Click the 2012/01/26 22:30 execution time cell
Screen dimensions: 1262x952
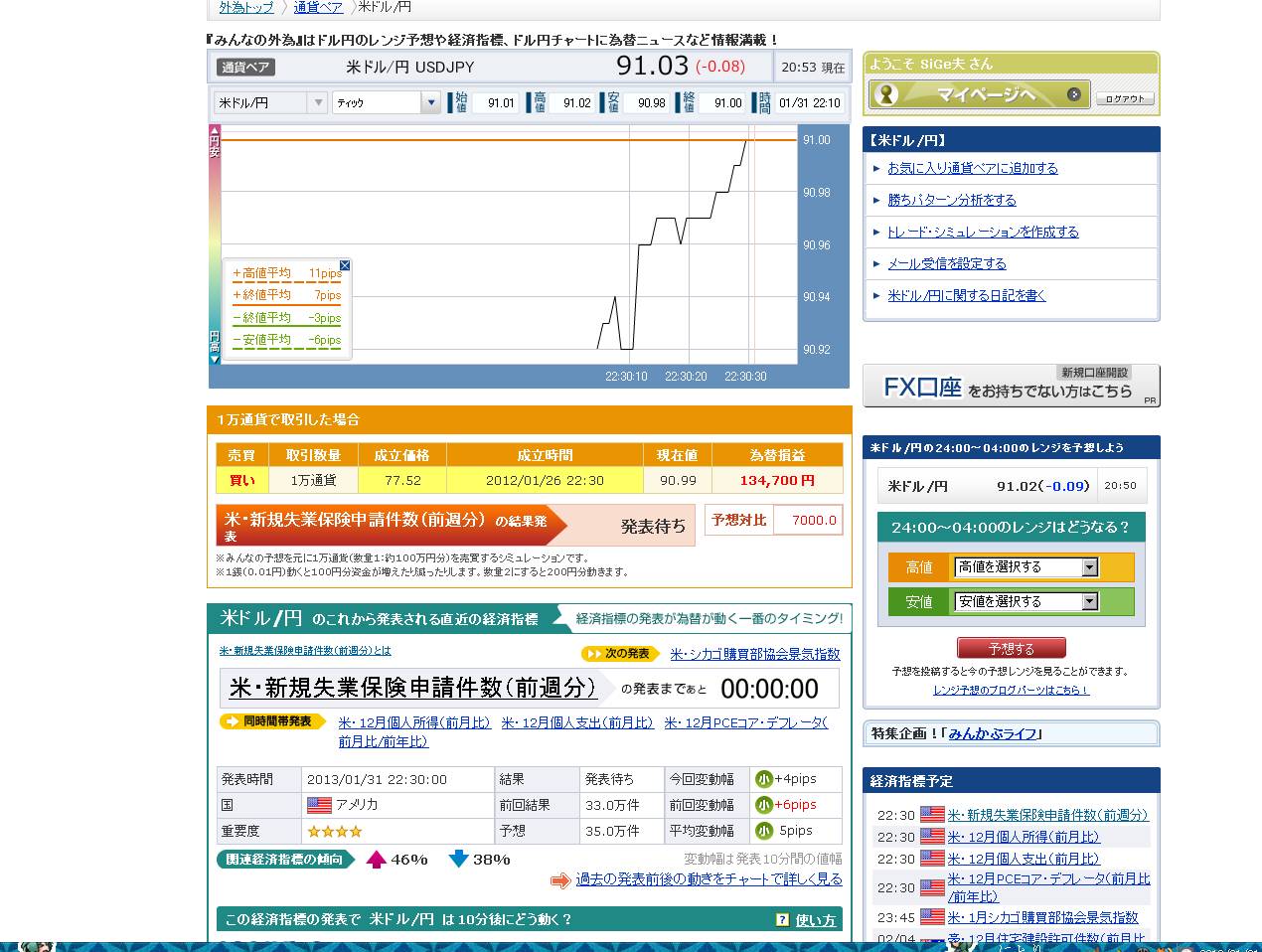545,480
